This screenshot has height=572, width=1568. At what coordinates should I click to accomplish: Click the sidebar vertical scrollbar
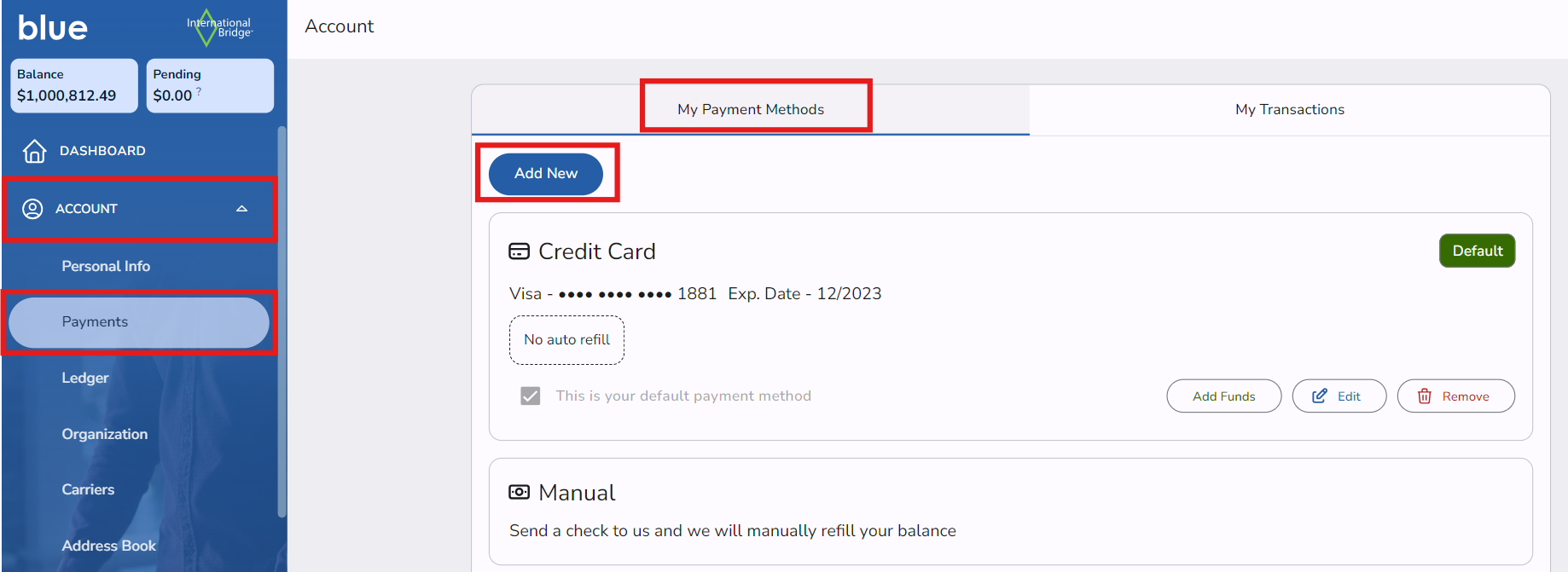pos(282,322)
